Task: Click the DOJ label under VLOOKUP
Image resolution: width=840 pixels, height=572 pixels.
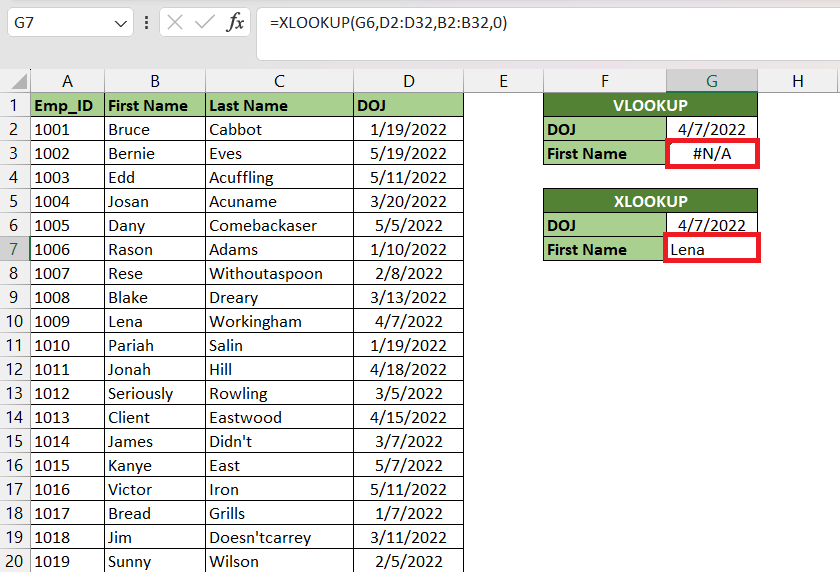Action: 605,129
